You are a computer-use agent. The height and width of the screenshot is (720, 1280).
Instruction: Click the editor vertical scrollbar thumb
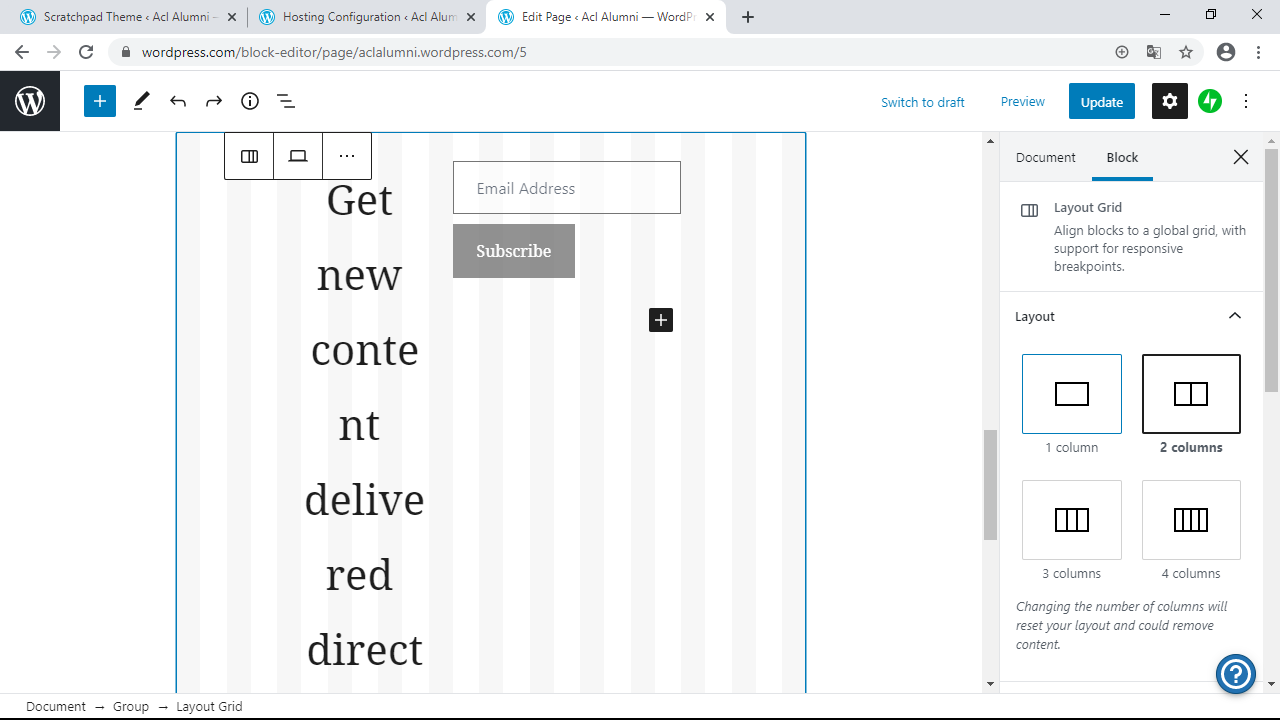990,485
